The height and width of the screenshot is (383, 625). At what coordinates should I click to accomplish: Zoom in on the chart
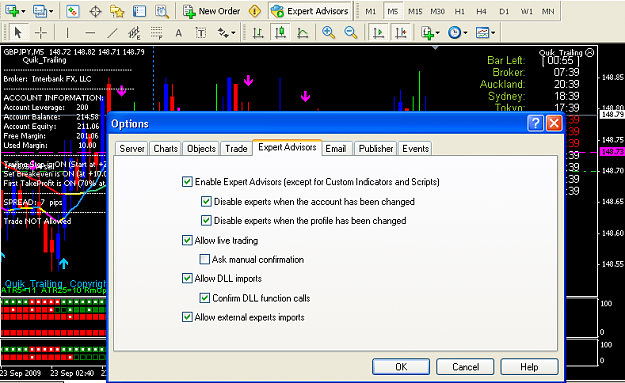(x=328, y=32)
